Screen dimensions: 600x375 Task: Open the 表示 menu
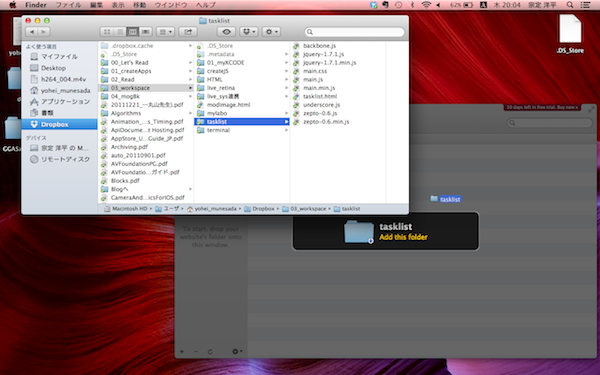coord(118,5)
